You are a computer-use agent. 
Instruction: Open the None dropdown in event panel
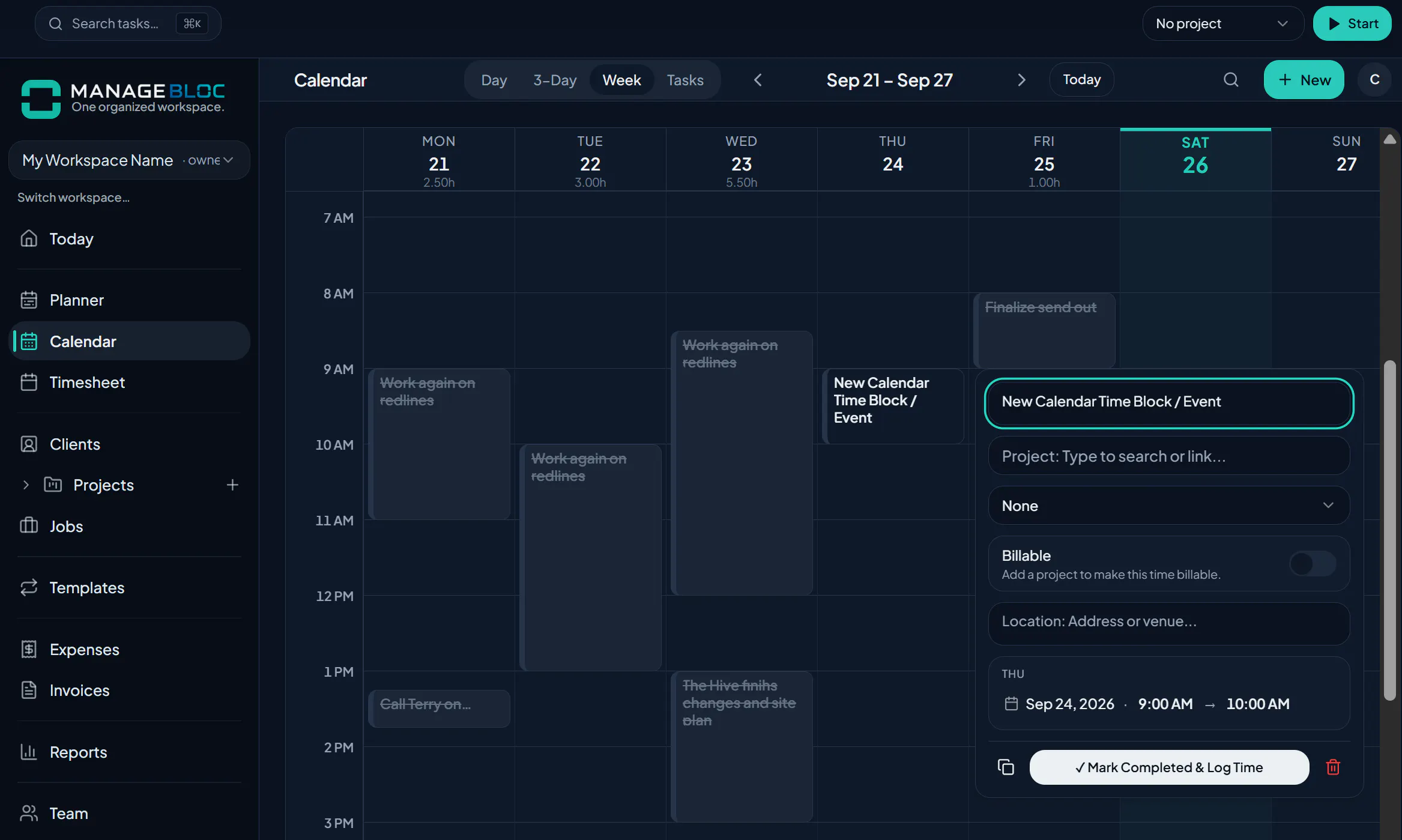1168,506
